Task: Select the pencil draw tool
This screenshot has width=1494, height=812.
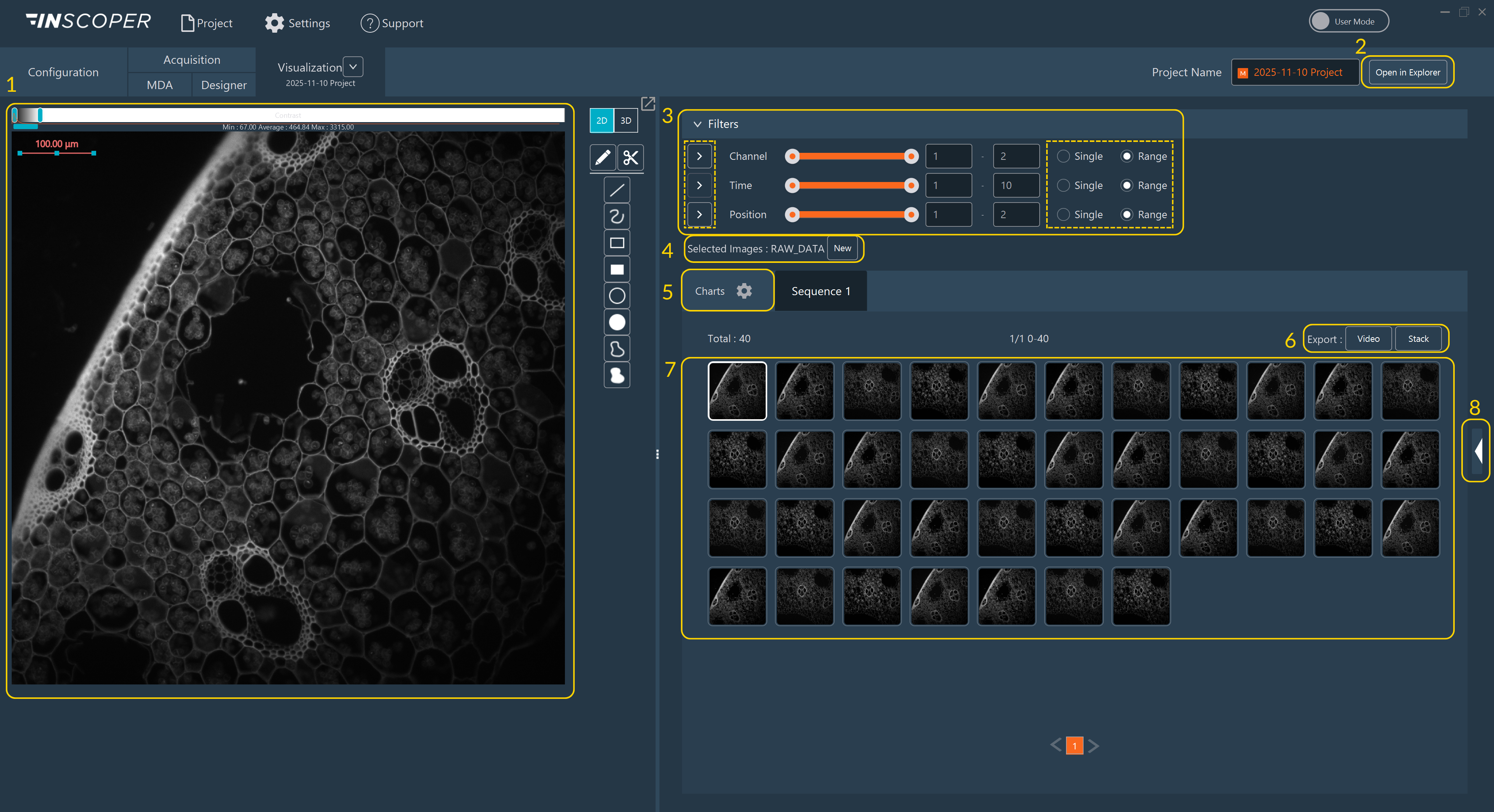Action: click(603, 157)
